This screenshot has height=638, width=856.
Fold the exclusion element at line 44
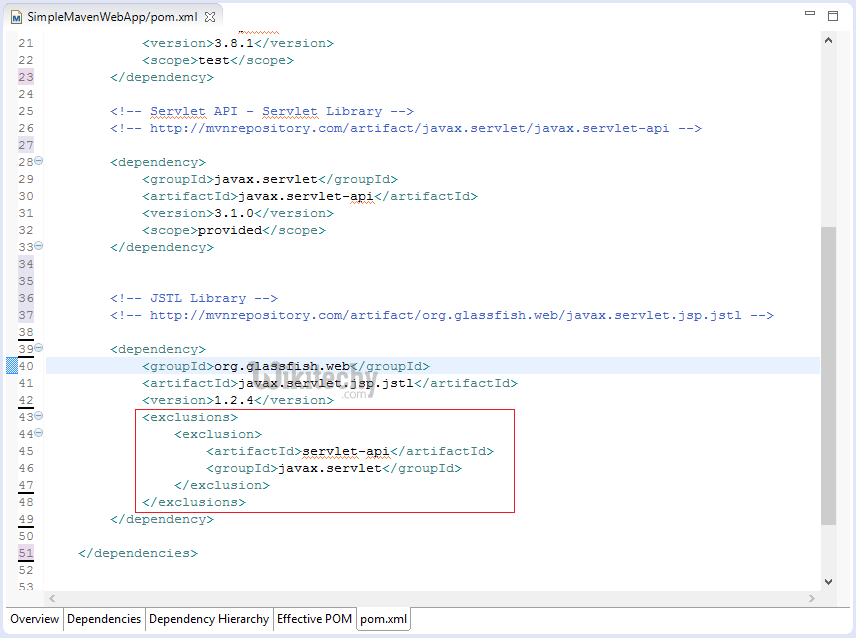point(39,433)
